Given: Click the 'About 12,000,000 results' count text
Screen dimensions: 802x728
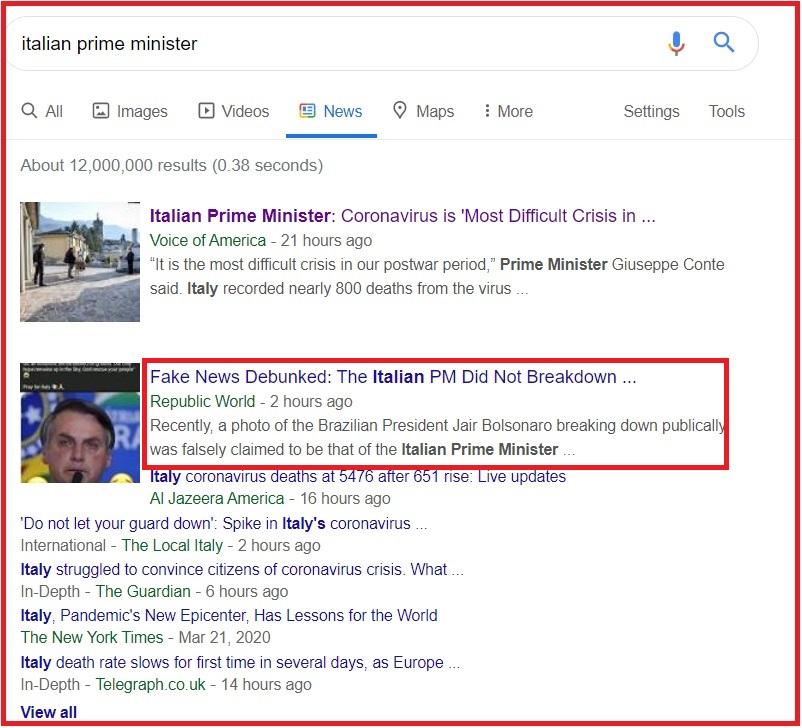Looking at the screenshot, I should 172,166.
